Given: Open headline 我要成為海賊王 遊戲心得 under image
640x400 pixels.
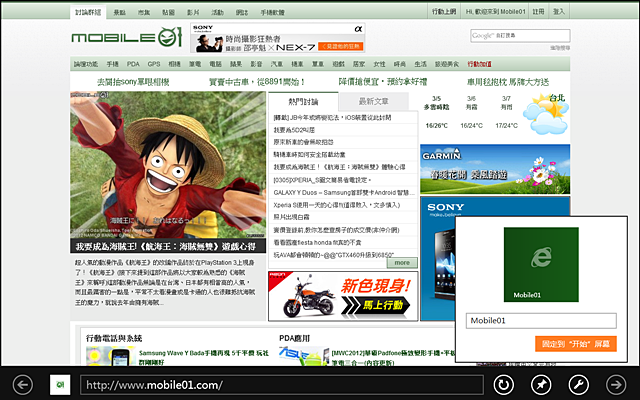Looking at the screenshot, I should coord(165,247).
